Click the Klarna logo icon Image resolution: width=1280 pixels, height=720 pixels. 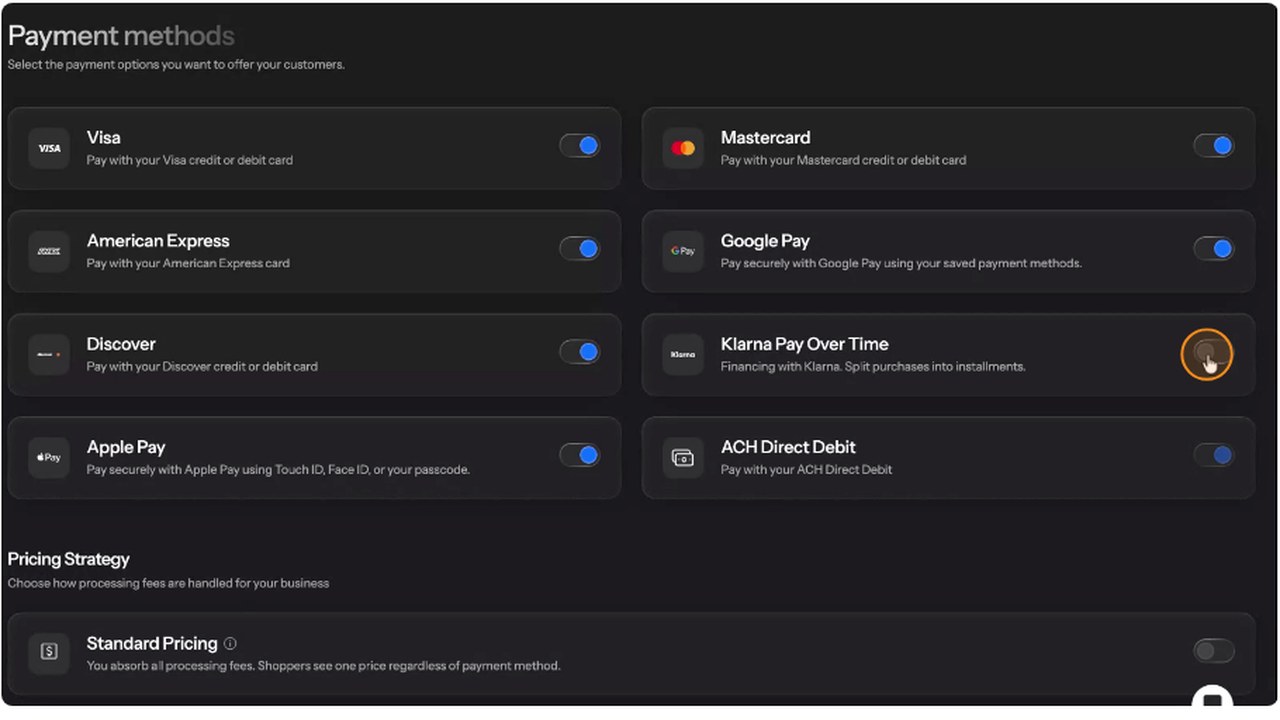[683, 354]
